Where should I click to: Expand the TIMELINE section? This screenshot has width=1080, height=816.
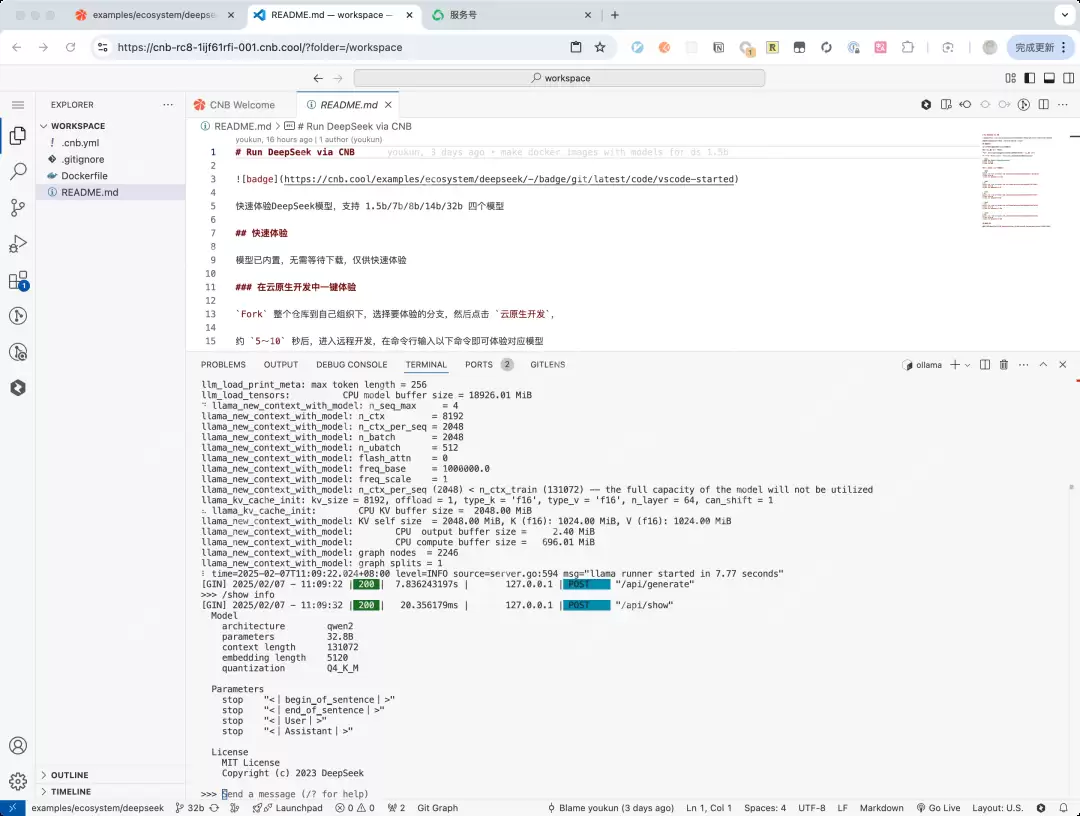pyautogui.click(x=70, y=792)
